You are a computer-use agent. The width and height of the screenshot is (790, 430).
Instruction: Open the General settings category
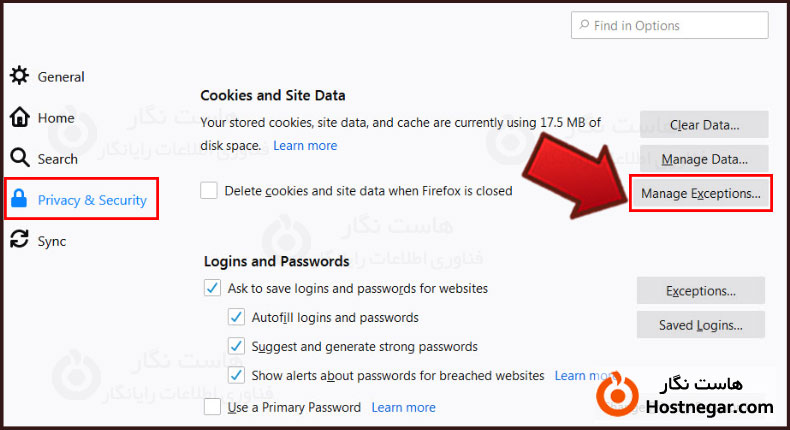tap(60, 77)
